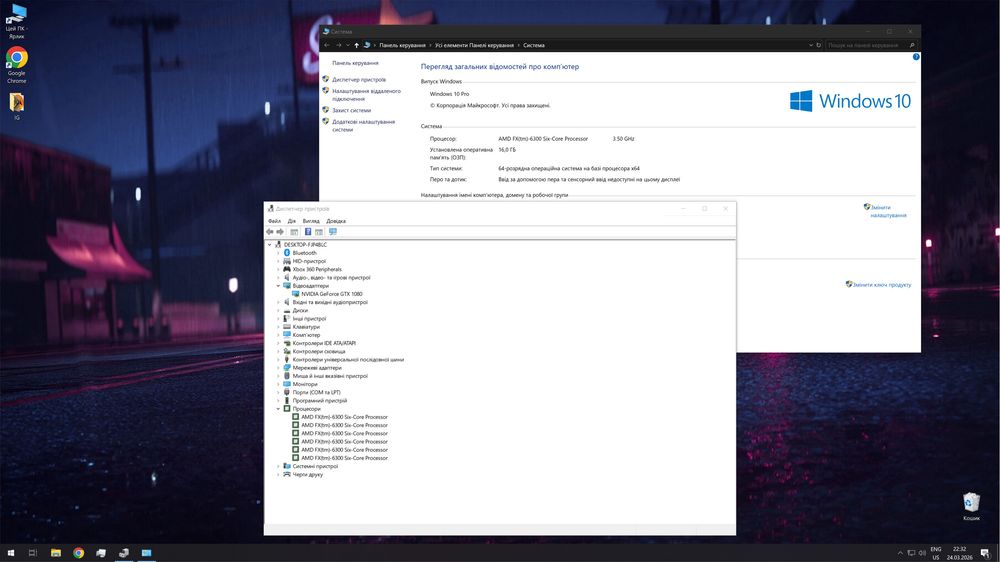Select the Кошик recycle bin icon
Image resolution: width=1000 pixels, height=562 pixels.
click(x=971, y=507)
